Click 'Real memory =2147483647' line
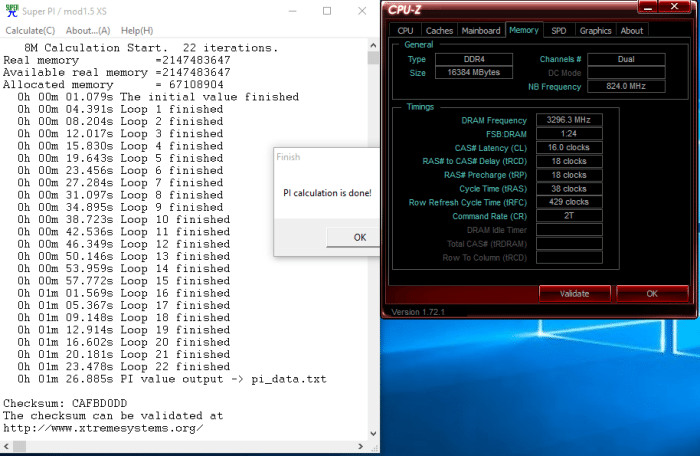Viewport: 700px width, 456px height. tap(117, 60)
